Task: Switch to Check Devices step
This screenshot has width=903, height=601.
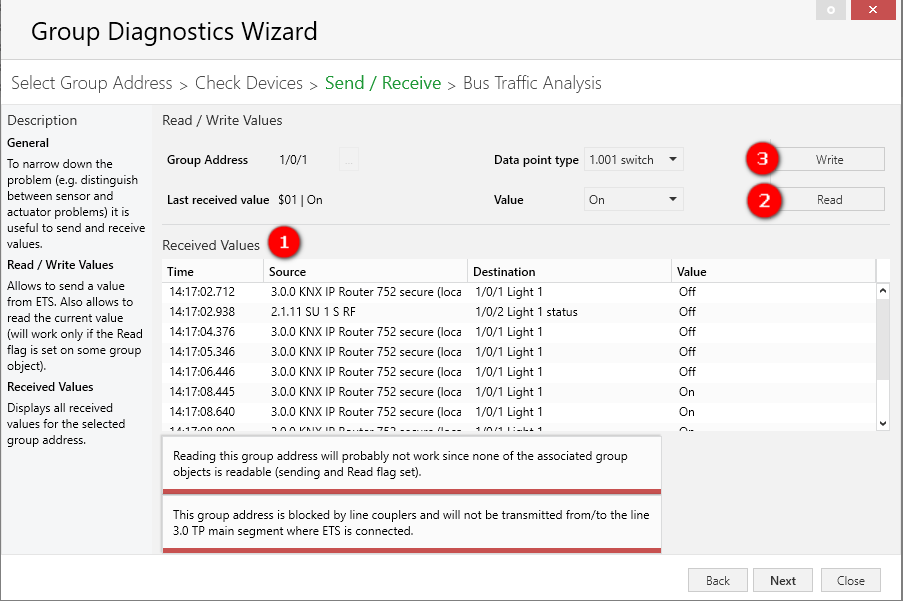Action: (x=249, y=83)
